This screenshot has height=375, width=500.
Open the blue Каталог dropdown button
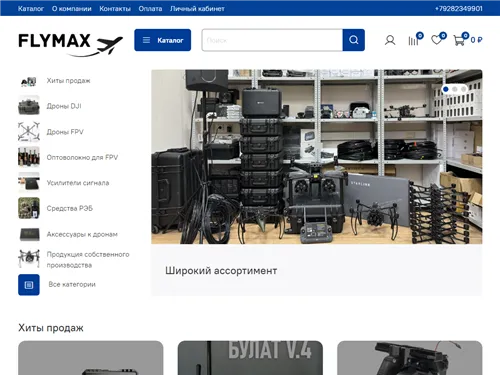pos(163,40)
